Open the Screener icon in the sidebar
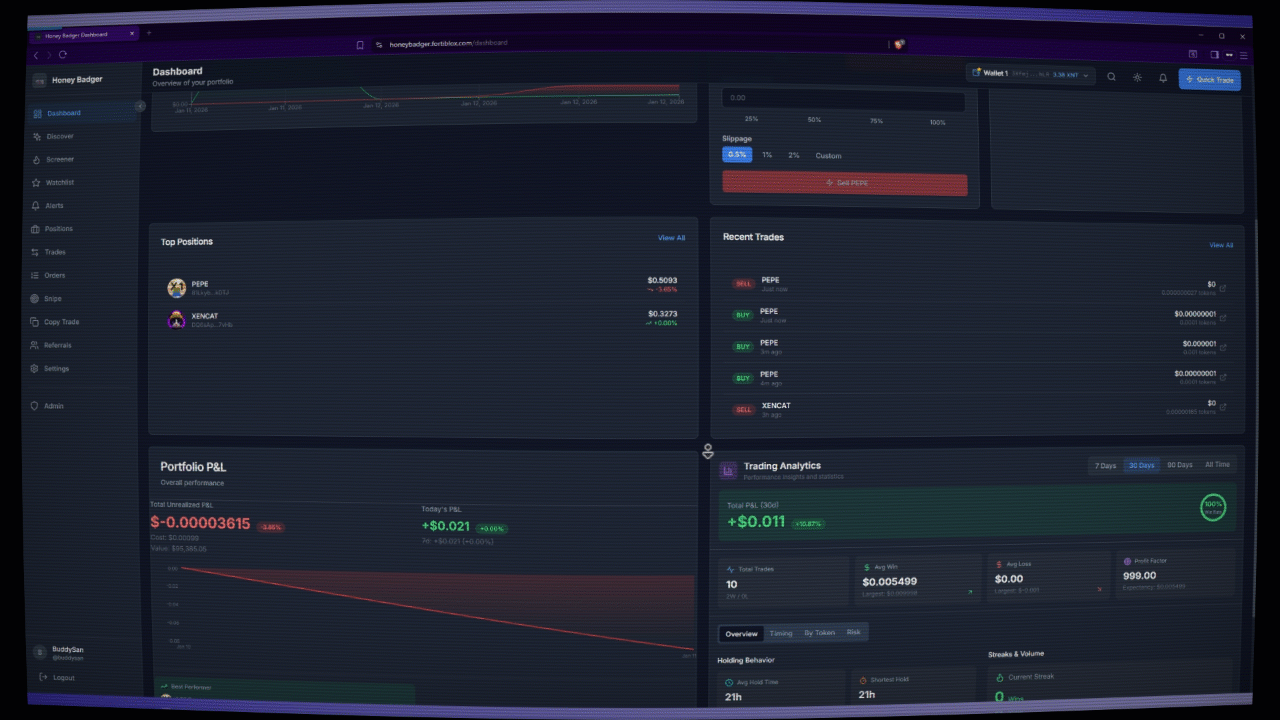The width and height of the screenshot is (1280, 720). click(38, 159)
